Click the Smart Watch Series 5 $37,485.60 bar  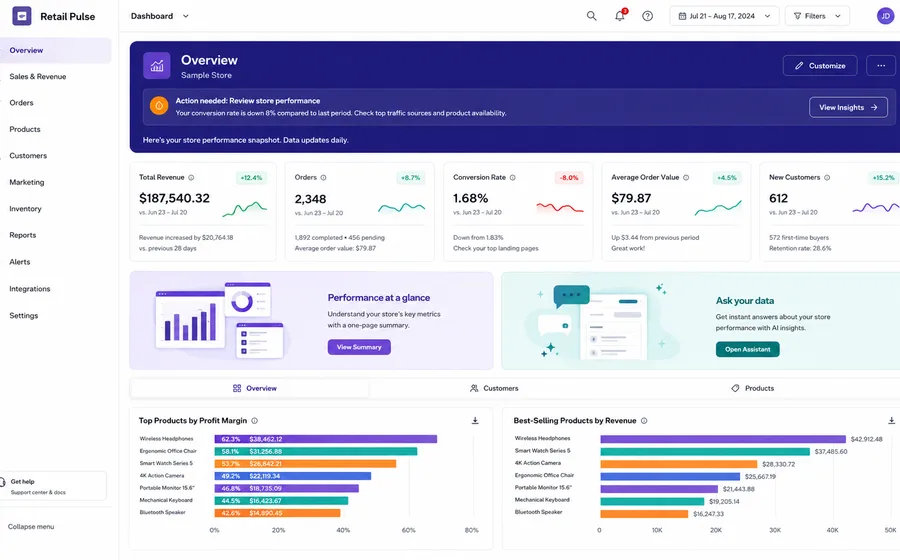705,452
